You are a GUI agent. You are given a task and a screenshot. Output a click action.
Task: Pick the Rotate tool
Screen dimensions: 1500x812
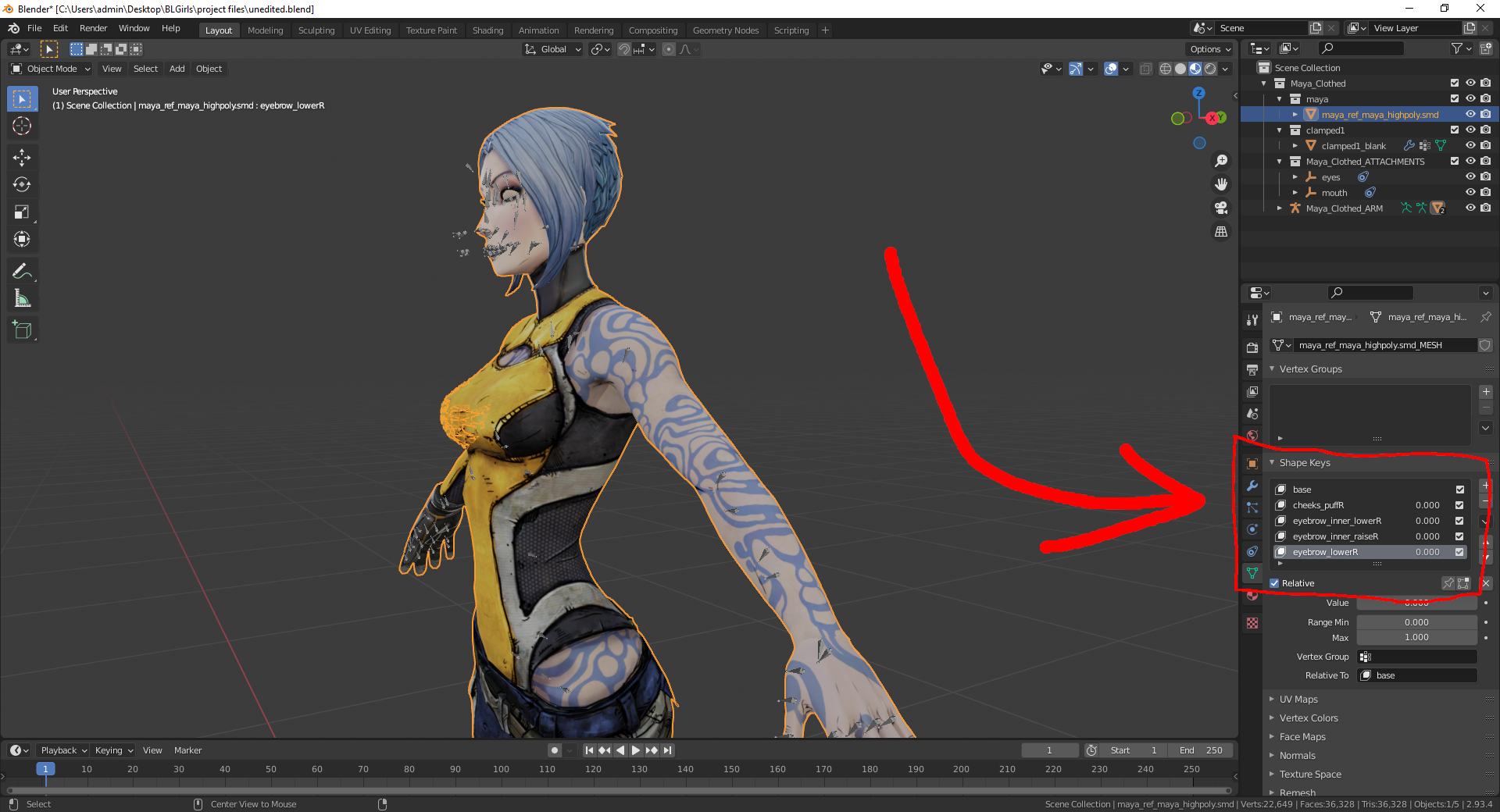(x=22, y=184)
